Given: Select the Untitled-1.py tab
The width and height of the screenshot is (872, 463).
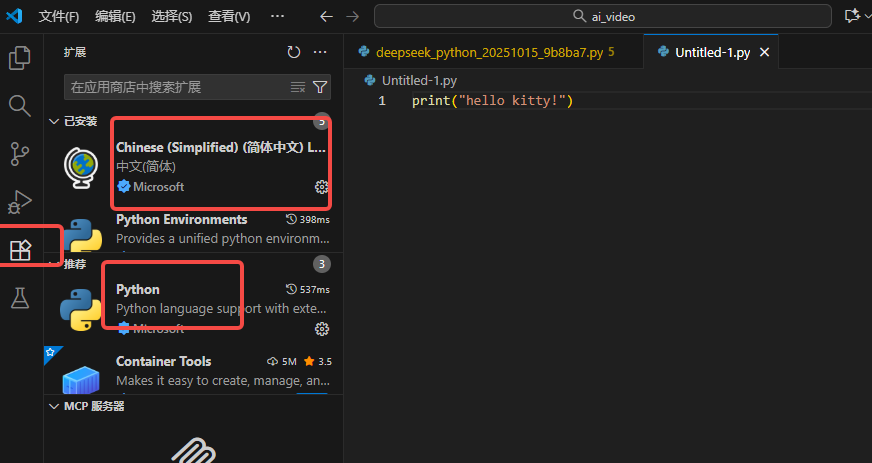Looking at the screenshot, I should click(x=712, y=52).
